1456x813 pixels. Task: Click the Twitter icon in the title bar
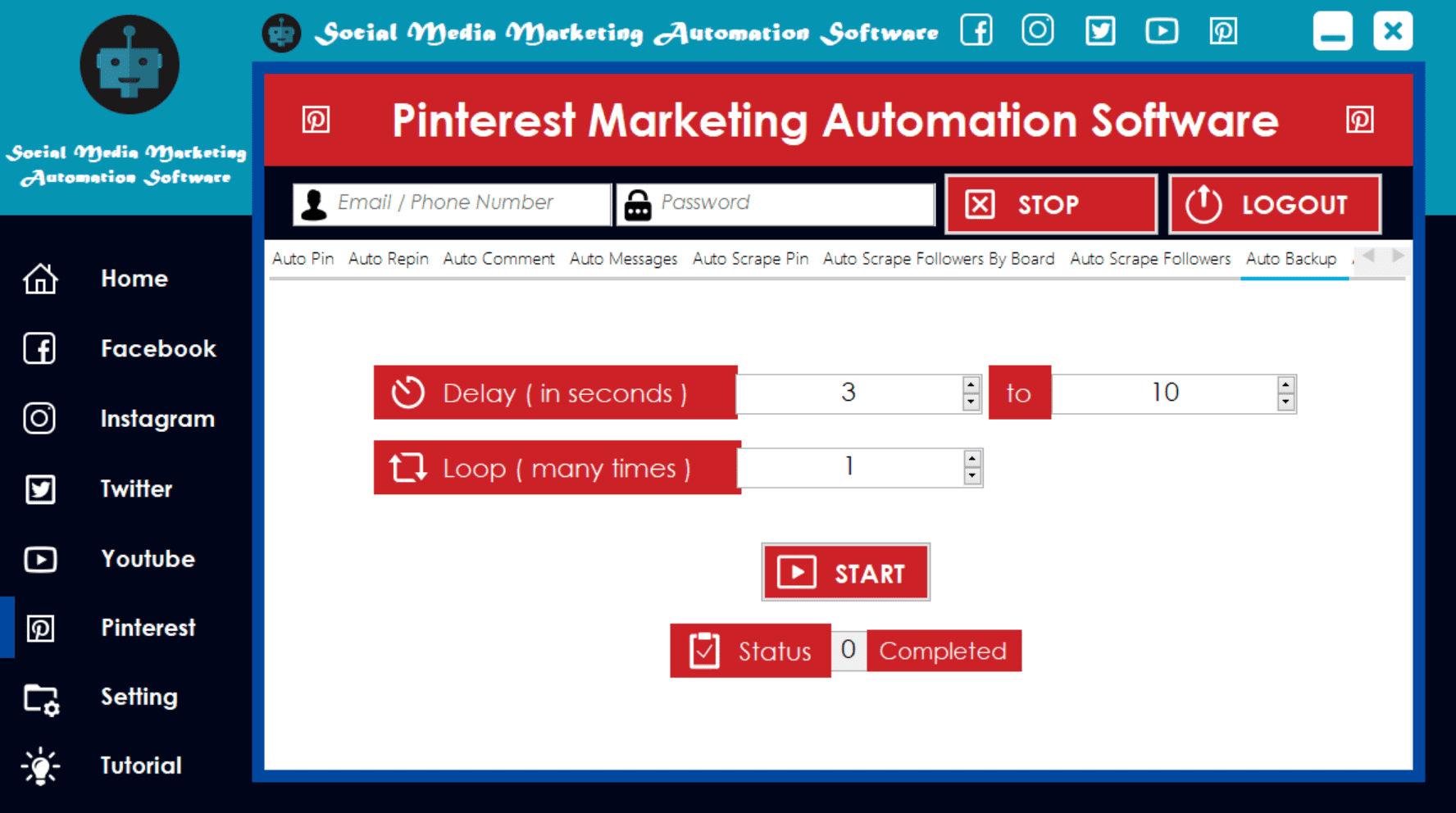[x=1100, y=31]
